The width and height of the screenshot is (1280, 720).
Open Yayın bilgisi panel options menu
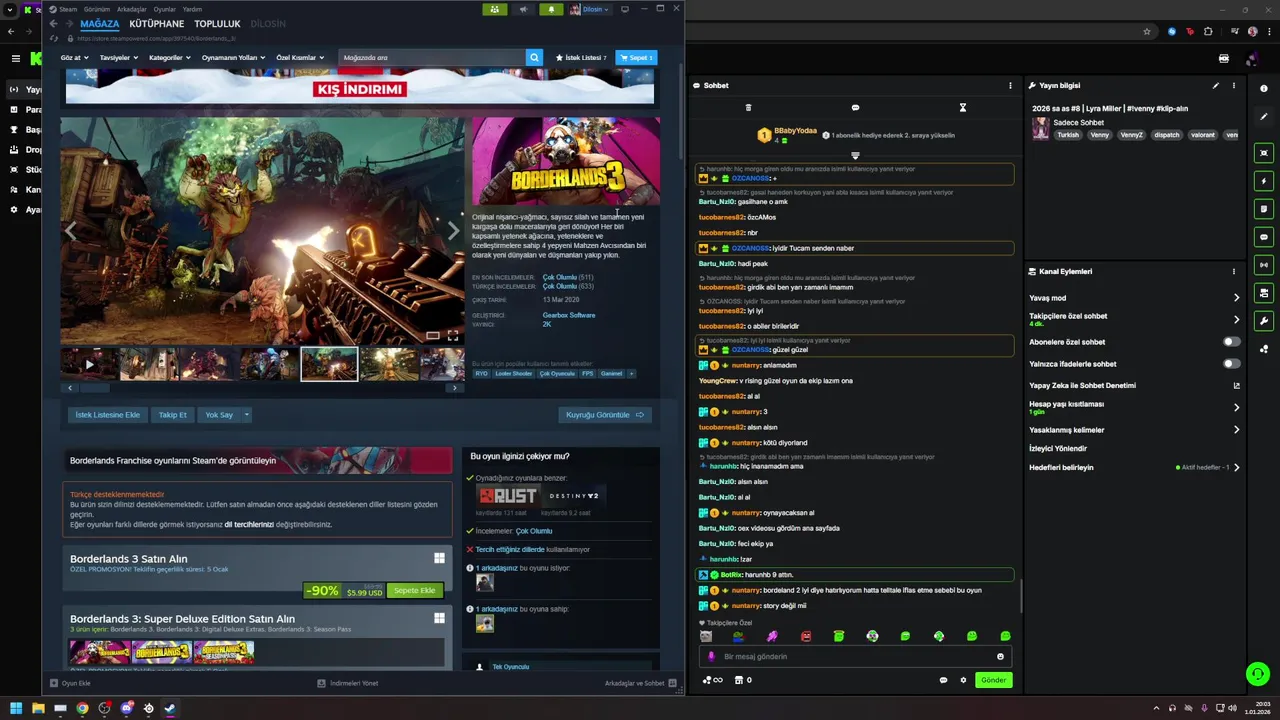tap(1234, 86)
